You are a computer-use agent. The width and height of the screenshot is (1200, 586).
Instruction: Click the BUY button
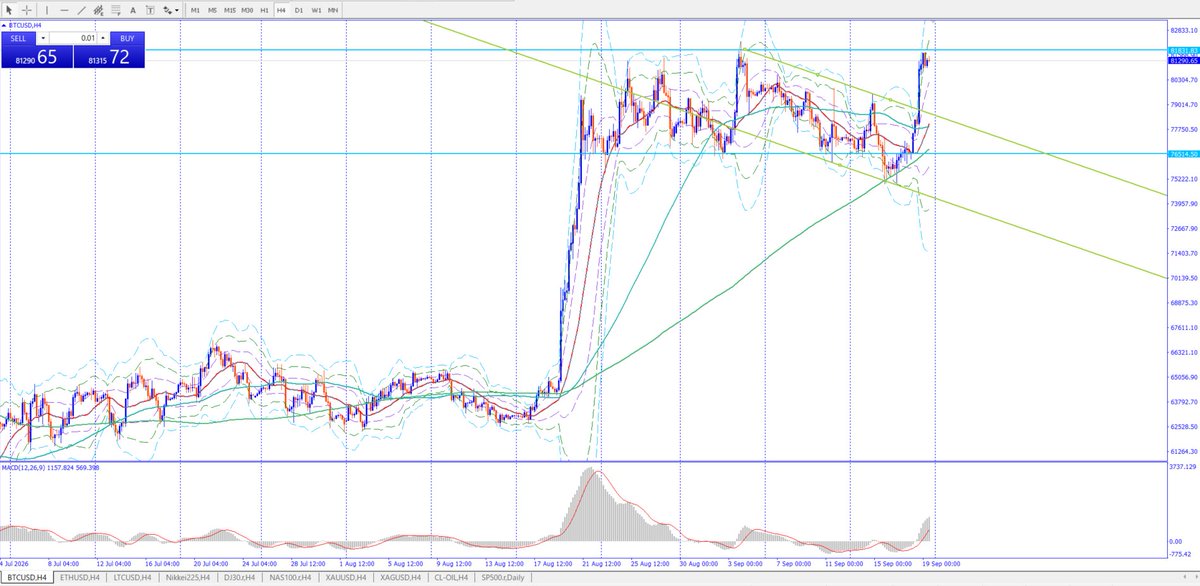[127, 37]
